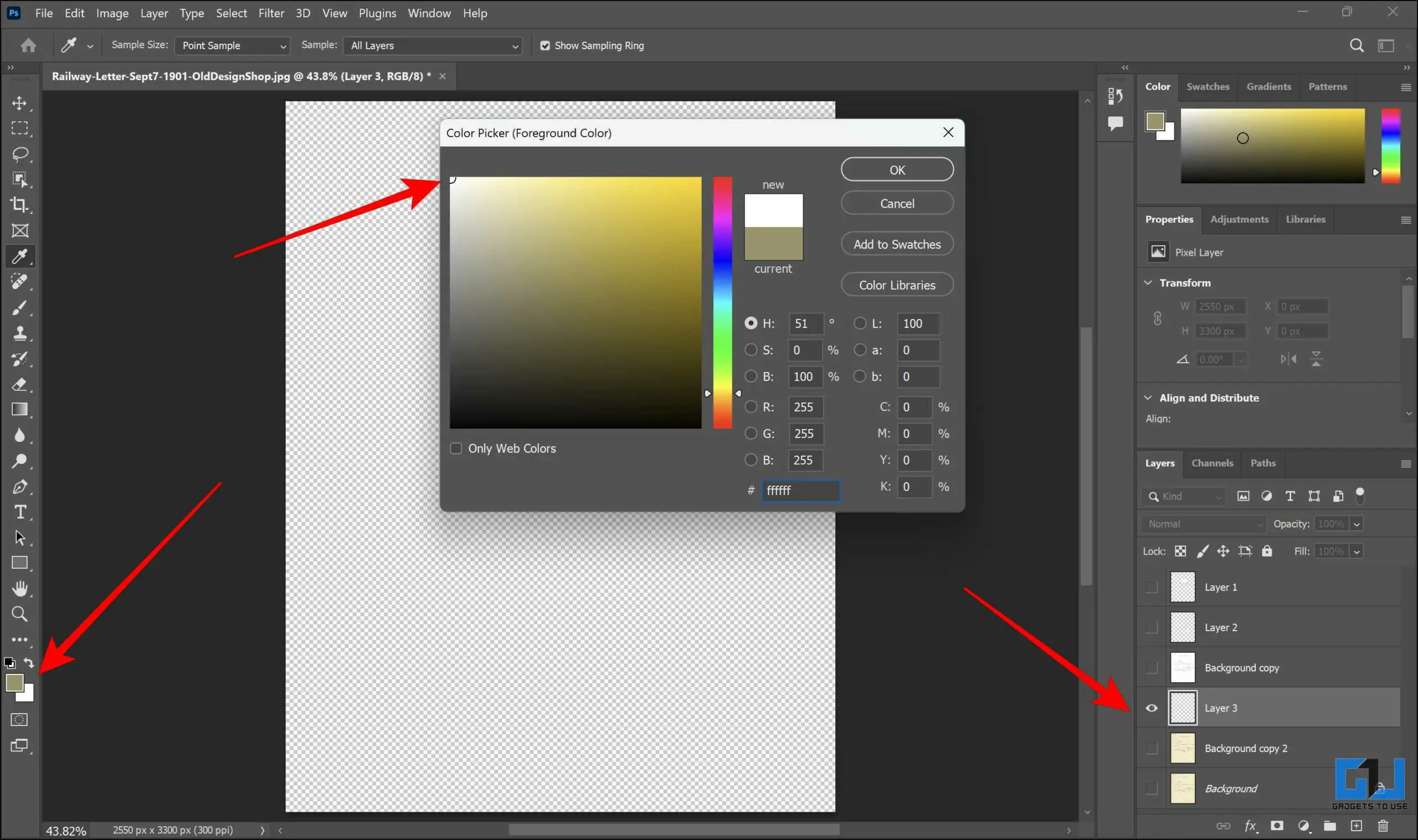1418x840 pixels.
Task: Select the Clone Stamp tool
Action: pyautogui.click(x=20, y=333)
